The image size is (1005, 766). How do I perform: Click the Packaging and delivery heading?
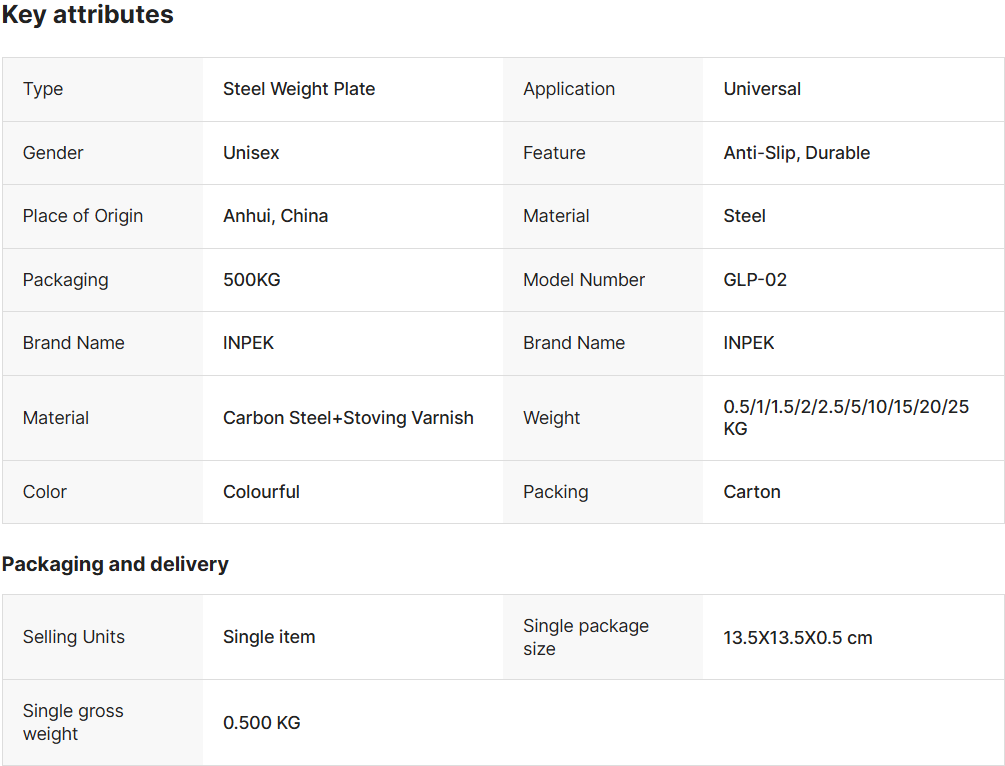[x=115, y=564]
